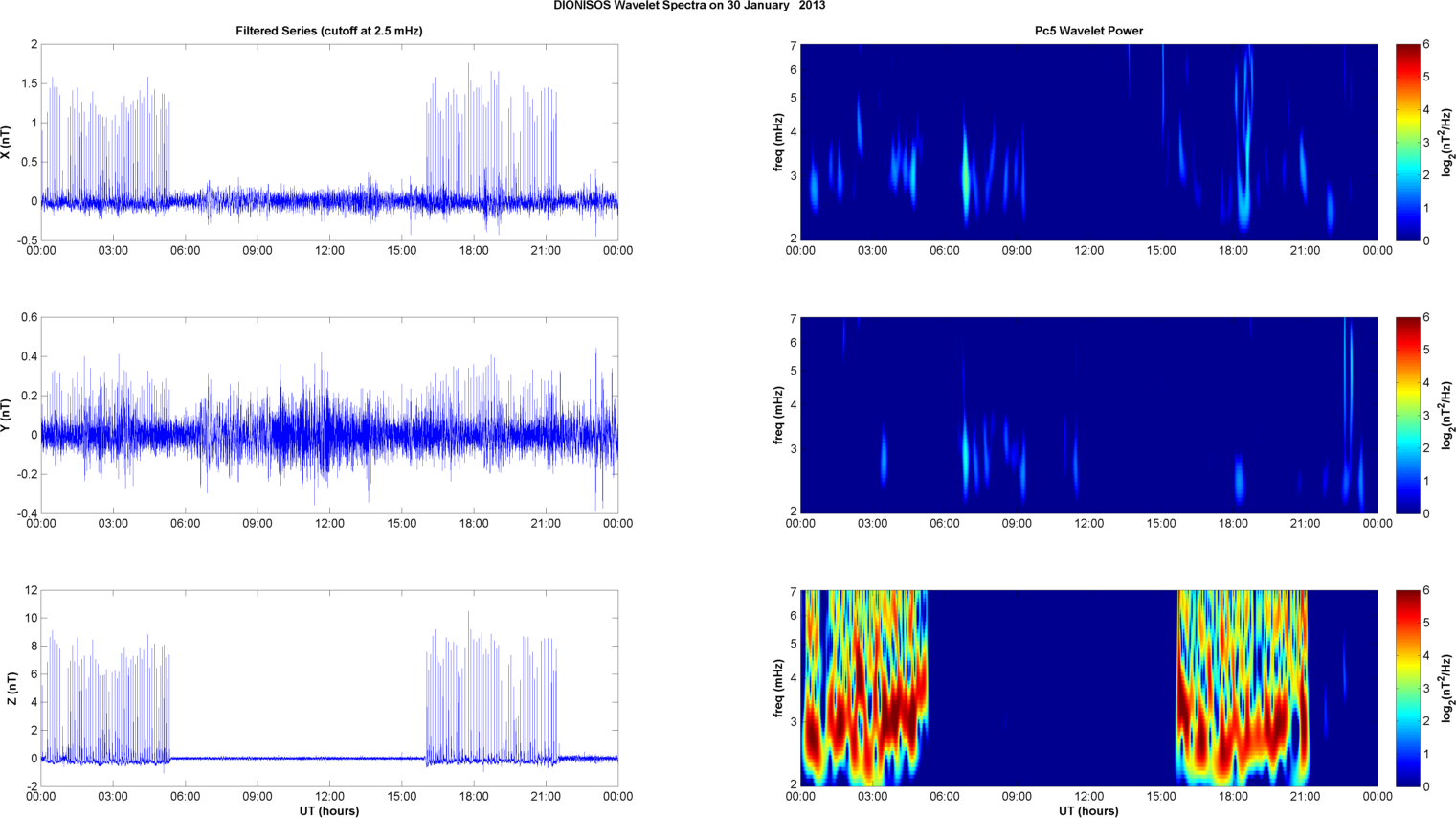Click the 'Z (nT)' axis label
The image size is (1456, 818).
[12, 689]
